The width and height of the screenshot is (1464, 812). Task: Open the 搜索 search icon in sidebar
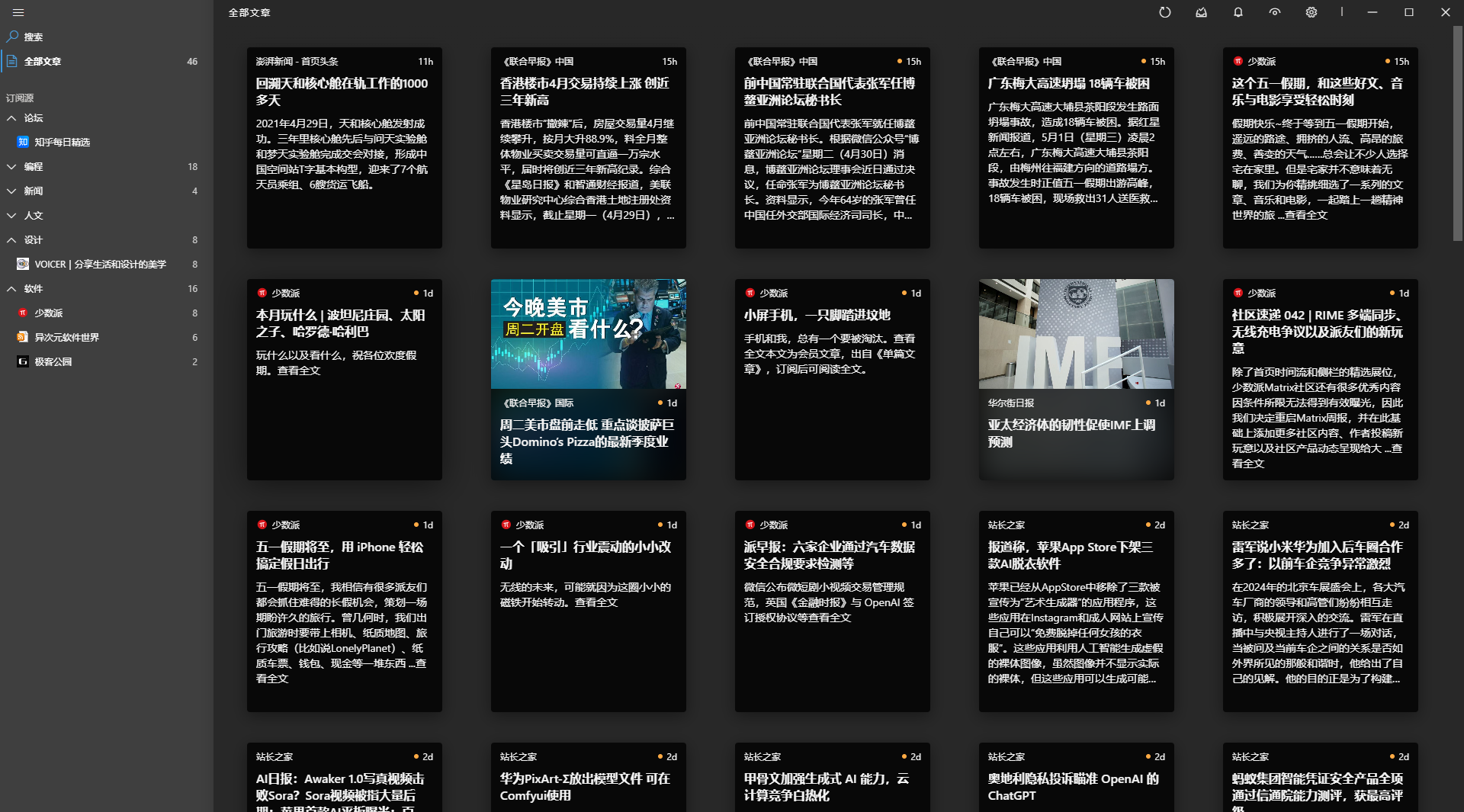point(12,37)
